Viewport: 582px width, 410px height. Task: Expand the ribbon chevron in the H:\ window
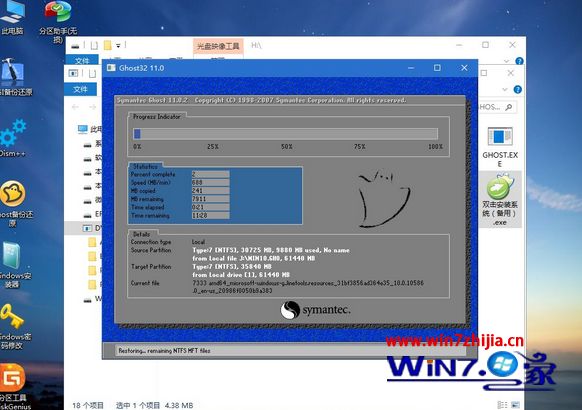pos(506,61)
